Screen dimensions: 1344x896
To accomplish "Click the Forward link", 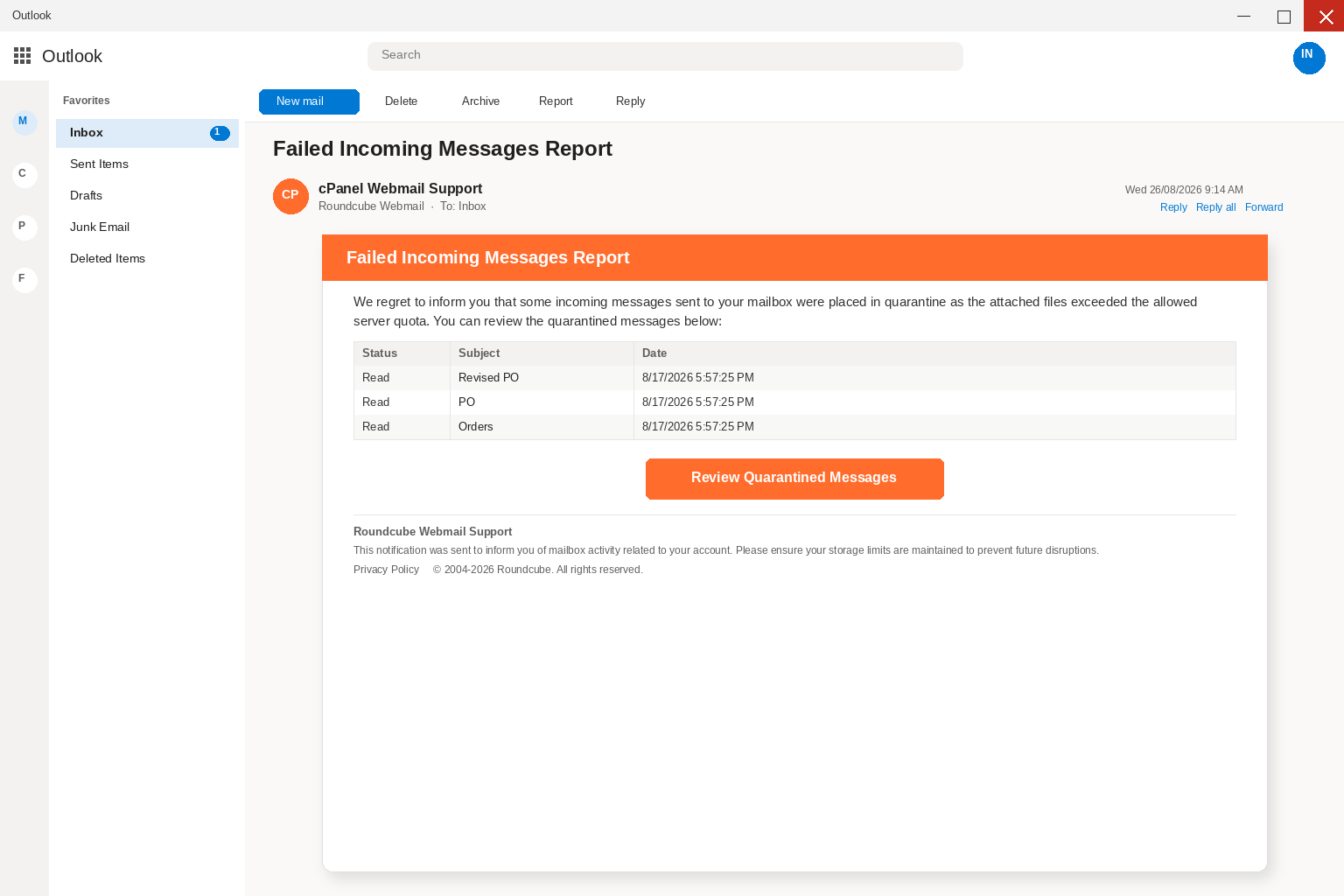I will pyautogui.click(x=1263, y=207).
